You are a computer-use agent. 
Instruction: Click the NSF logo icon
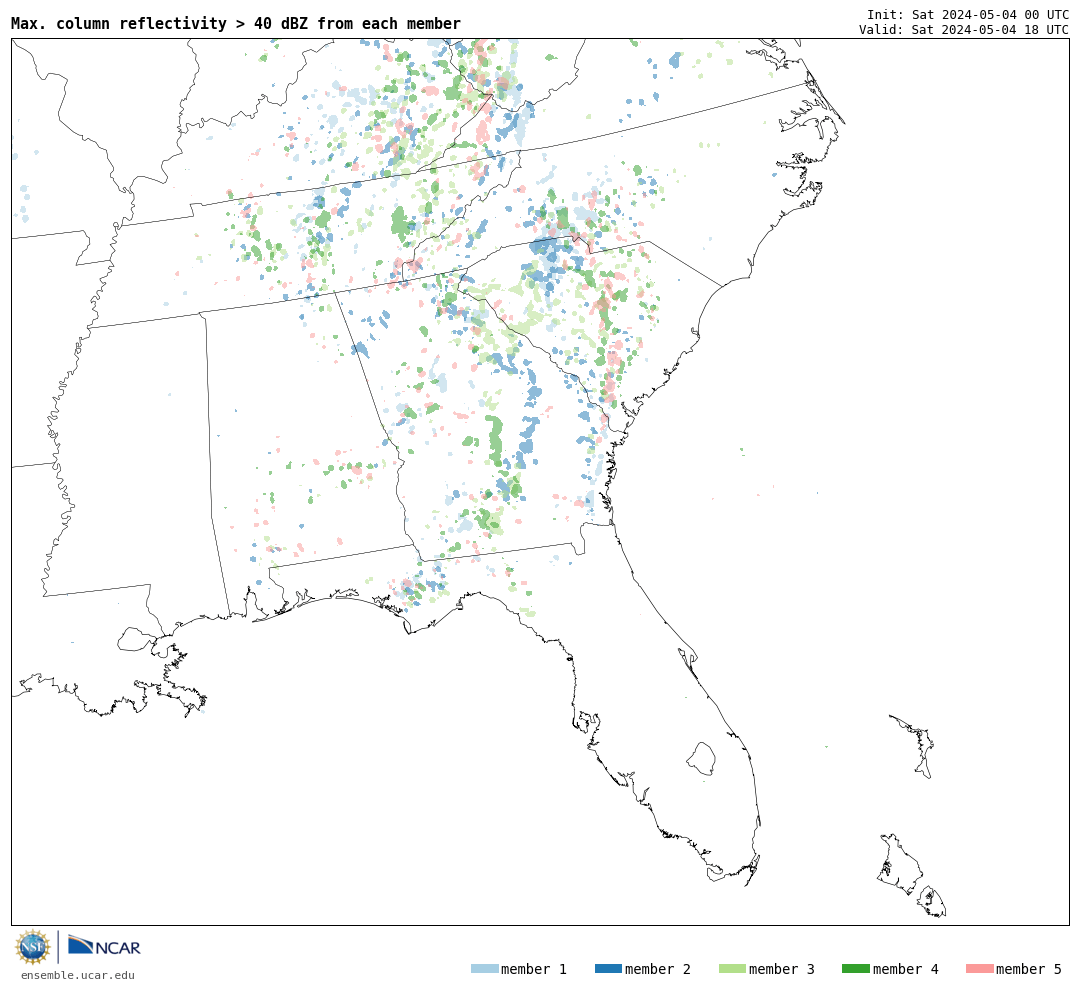[32, 947]
